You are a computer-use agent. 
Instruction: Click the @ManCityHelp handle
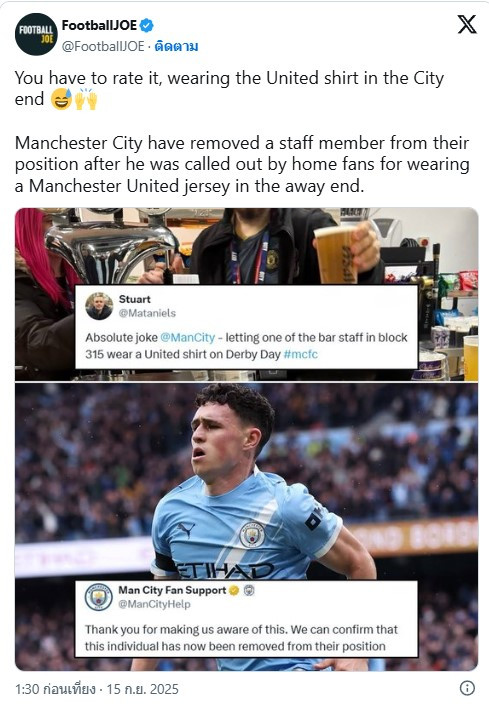[x=154, y=604]
